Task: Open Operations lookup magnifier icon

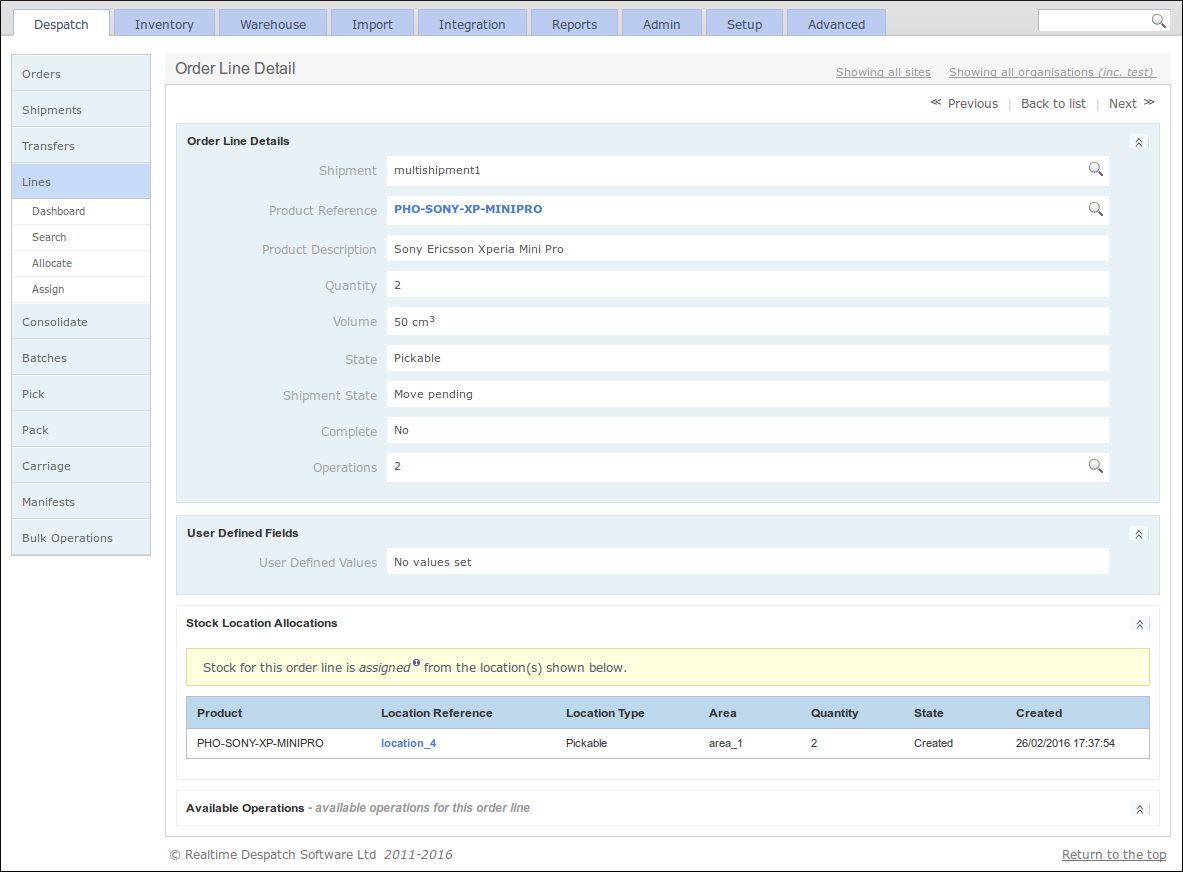Action: (x=1095, y=466)
